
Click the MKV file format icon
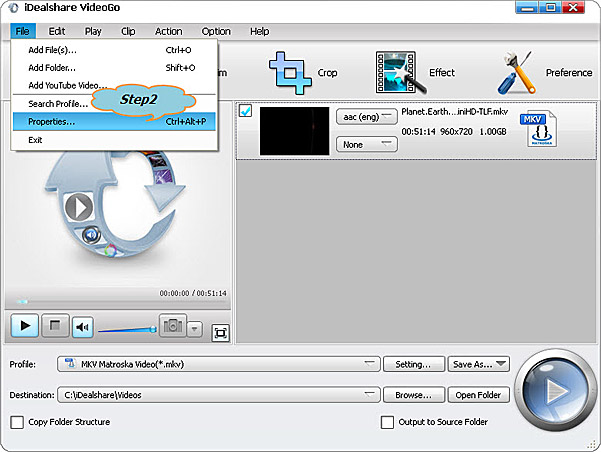(x=539, y=129)
